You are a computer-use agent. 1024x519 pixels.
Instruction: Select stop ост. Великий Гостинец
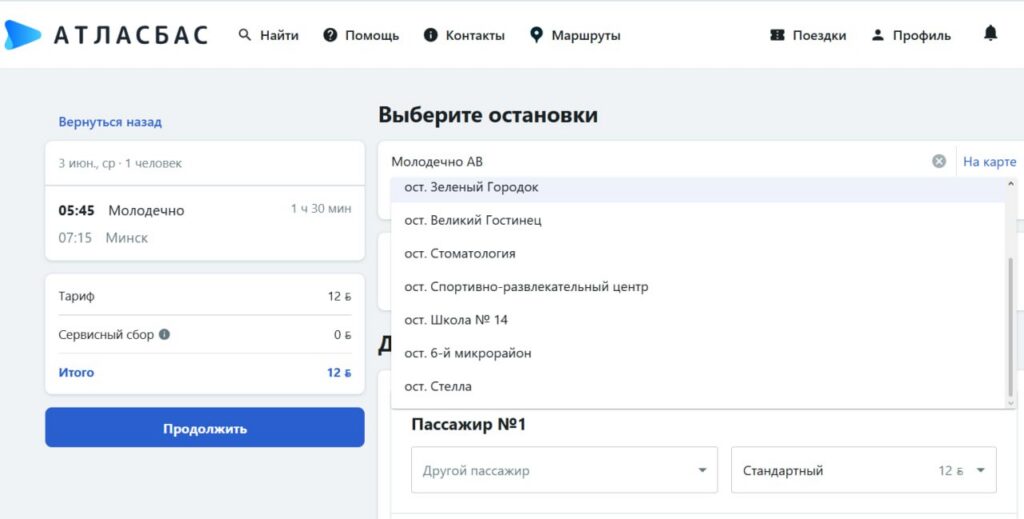click(x=698, y=220)
